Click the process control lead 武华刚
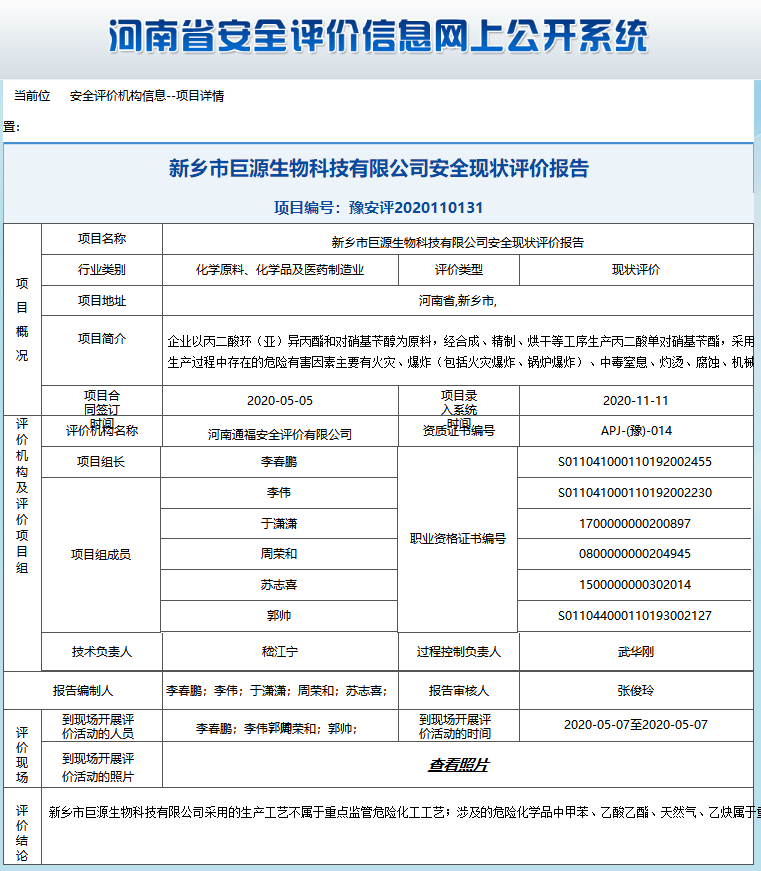Image resolution: width=761 pixels, height=871 pixels. pyautogui.click(x=636, y=652)
